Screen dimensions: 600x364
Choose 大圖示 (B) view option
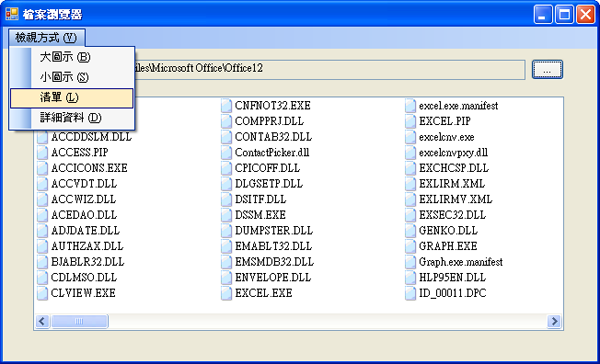pos(72,57)
